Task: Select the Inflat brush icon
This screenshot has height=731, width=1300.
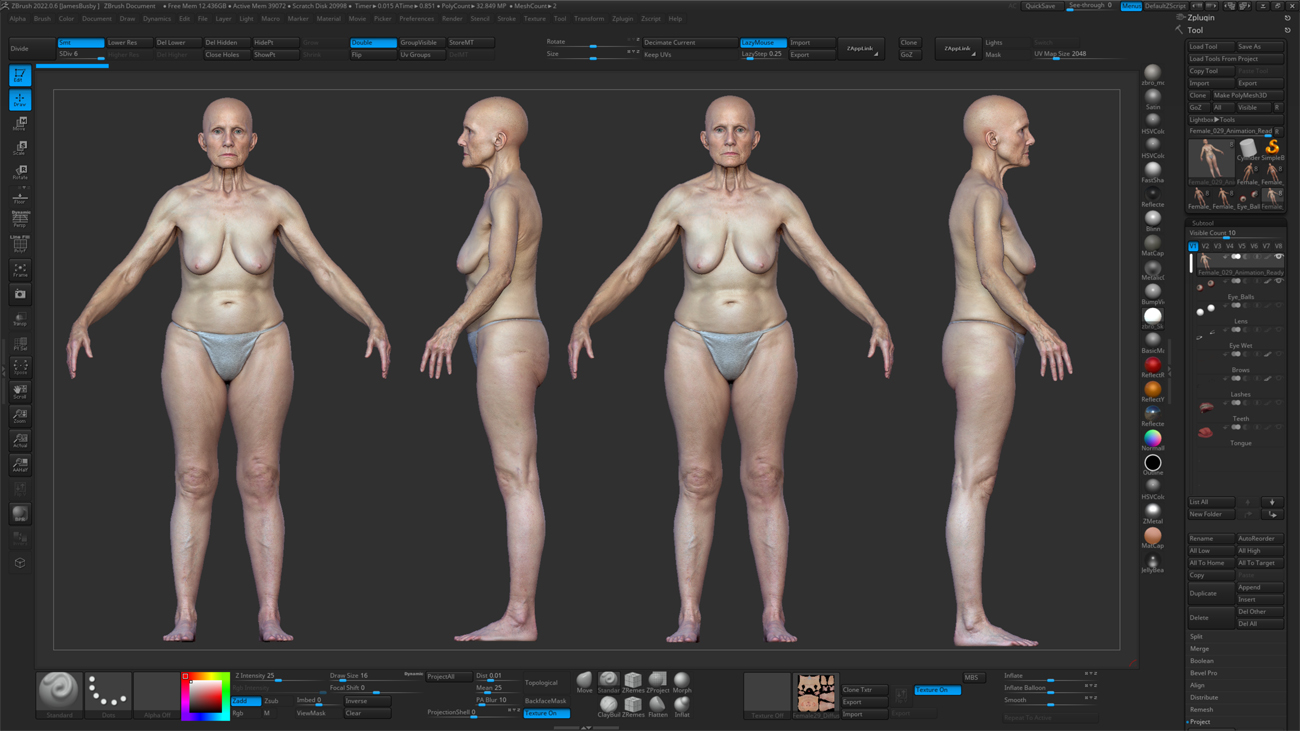Action: click(x=681, y=707)
